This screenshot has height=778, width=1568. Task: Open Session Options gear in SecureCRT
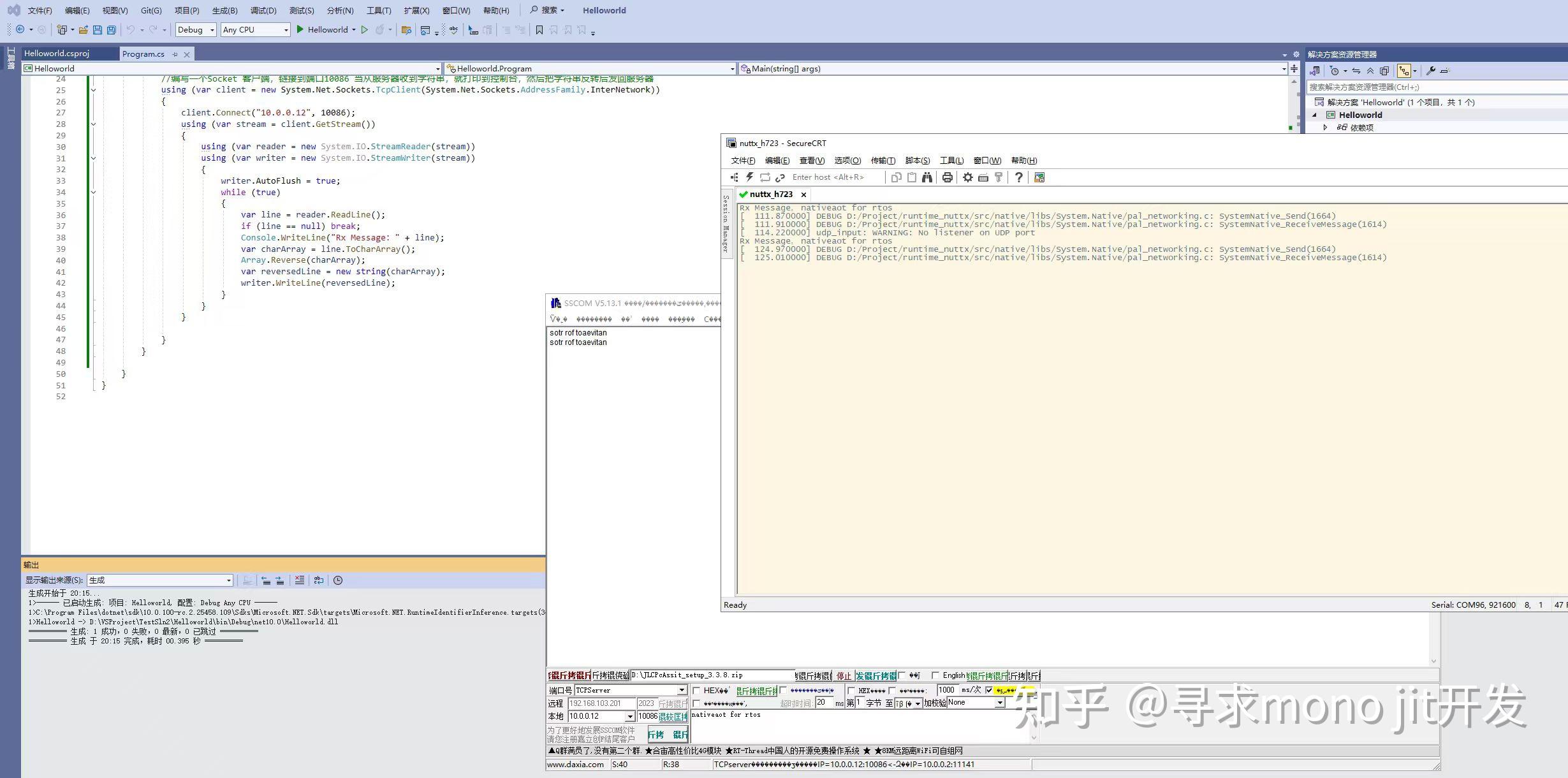click(x=968, y=178)
